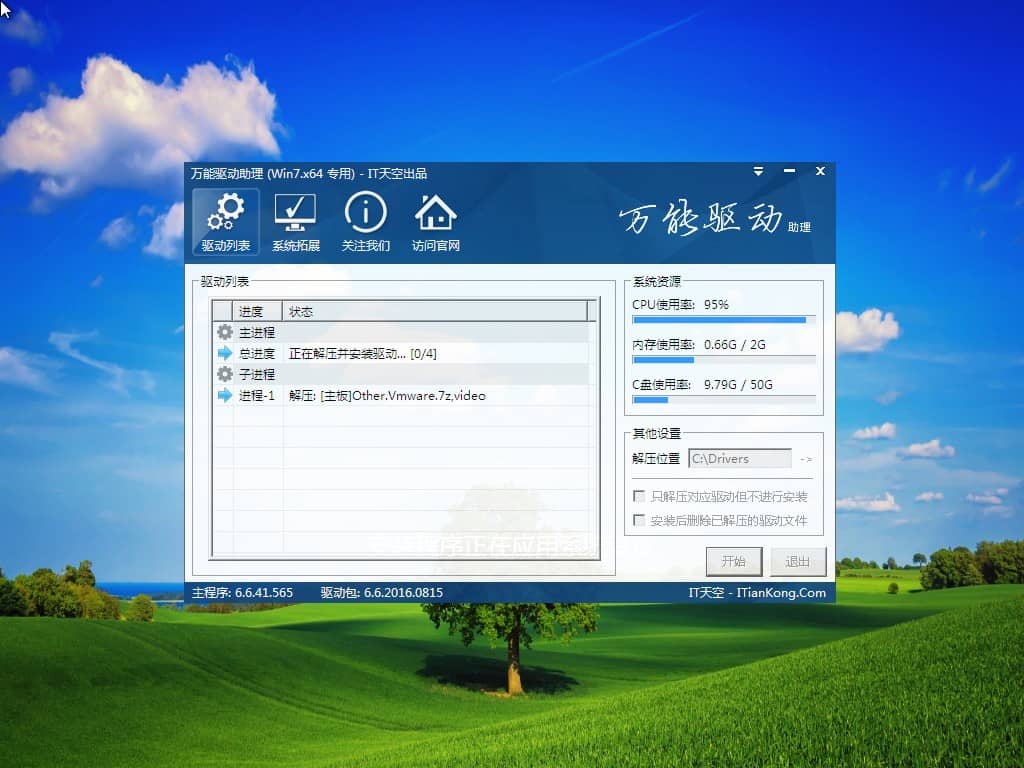Click the 主程序 version 6.6.41.565 text
Image resolution: width=1024 pixels, height=768 pixels.
tap(242, 593)
